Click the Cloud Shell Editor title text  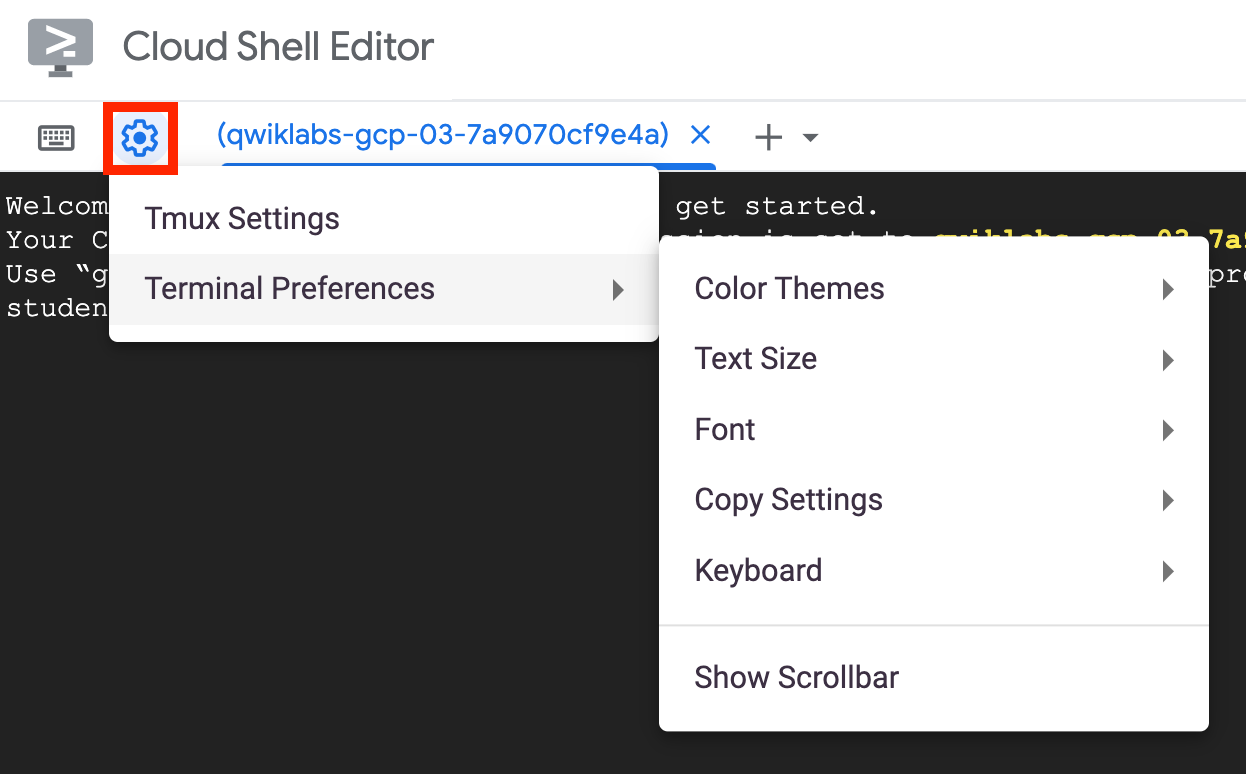[278, 47]
